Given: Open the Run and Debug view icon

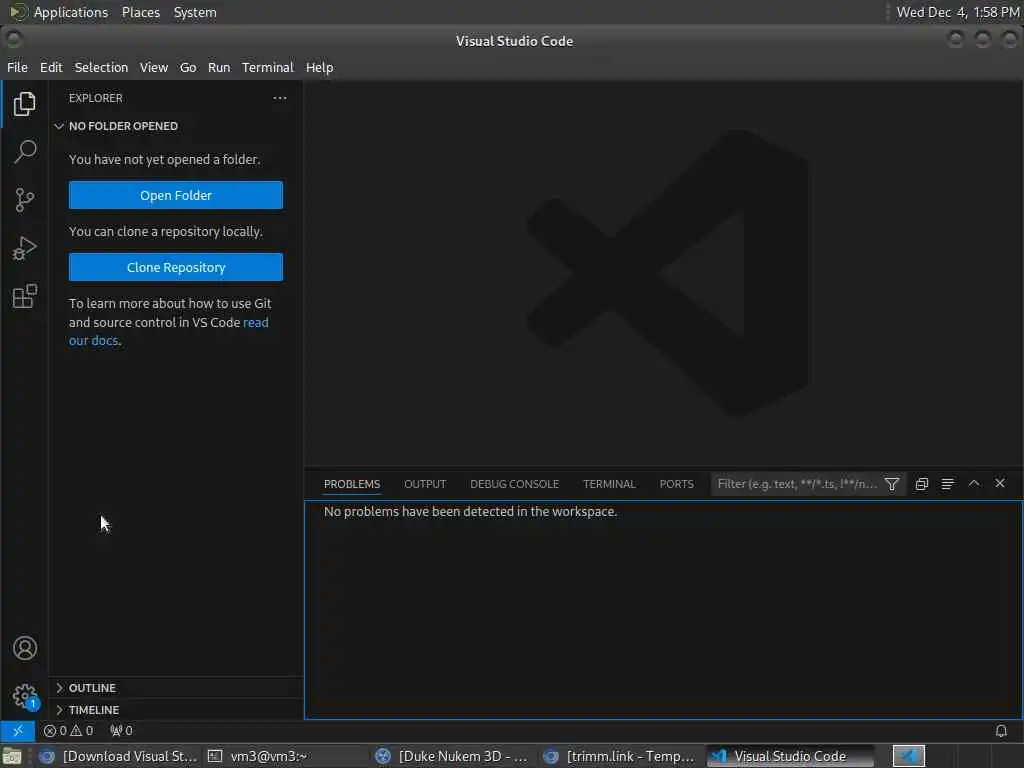Looking at the screenshot, I should coord(24,248).
